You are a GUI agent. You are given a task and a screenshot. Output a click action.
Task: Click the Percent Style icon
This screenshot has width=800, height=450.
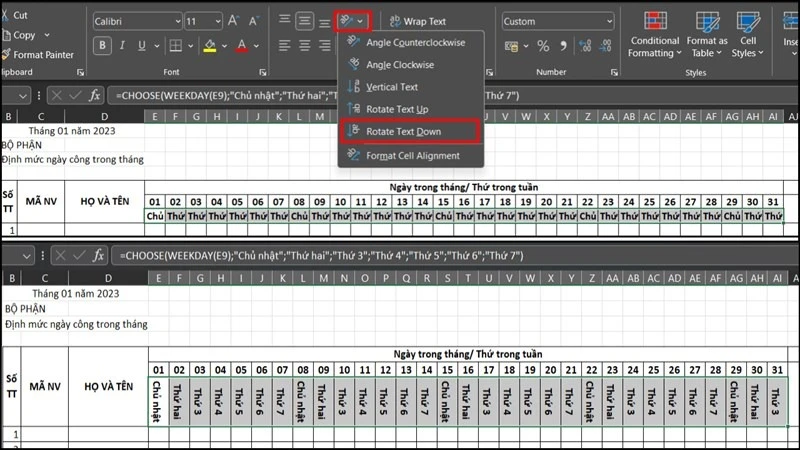point(543,46)
